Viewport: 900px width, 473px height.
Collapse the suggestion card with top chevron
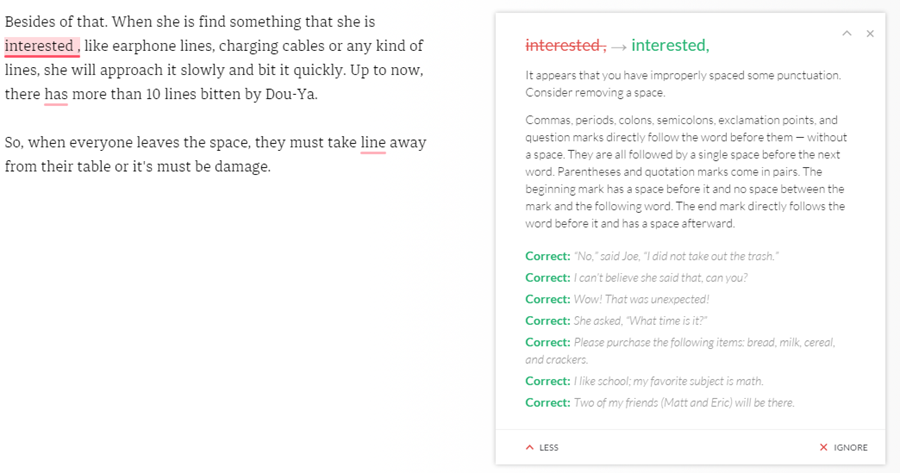pyautogui.click(x=847, y=33)
